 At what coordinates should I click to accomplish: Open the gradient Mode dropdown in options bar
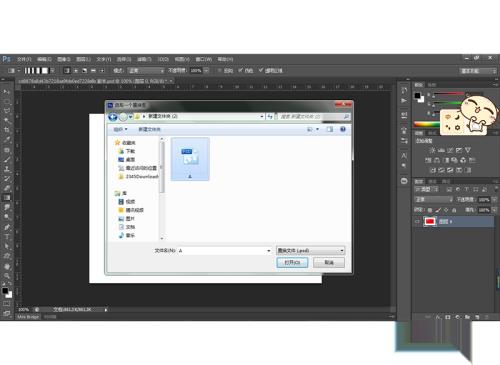(146, 71)
